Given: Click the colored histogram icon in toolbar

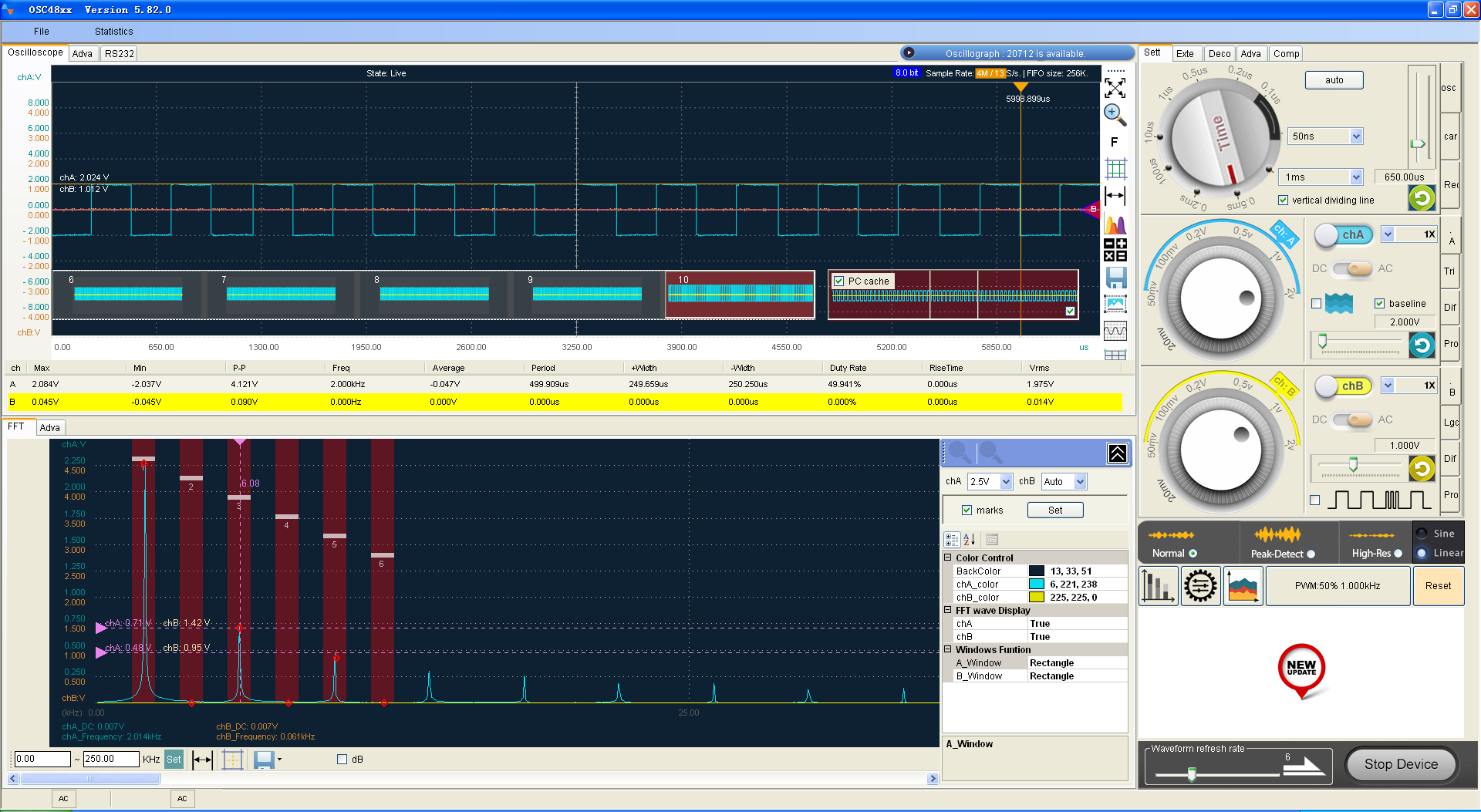Looking at the screenshot, I should (1115, 224).
